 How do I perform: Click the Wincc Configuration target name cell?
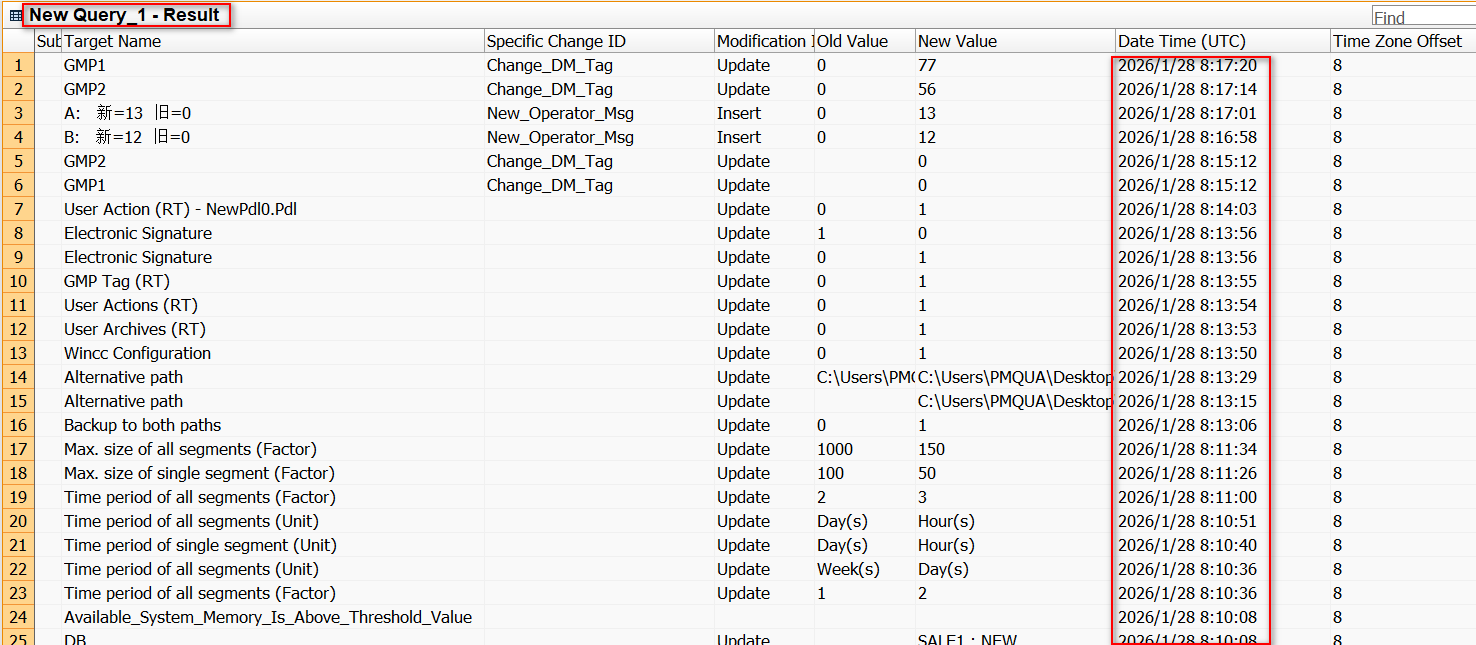[x=137, y=353]
